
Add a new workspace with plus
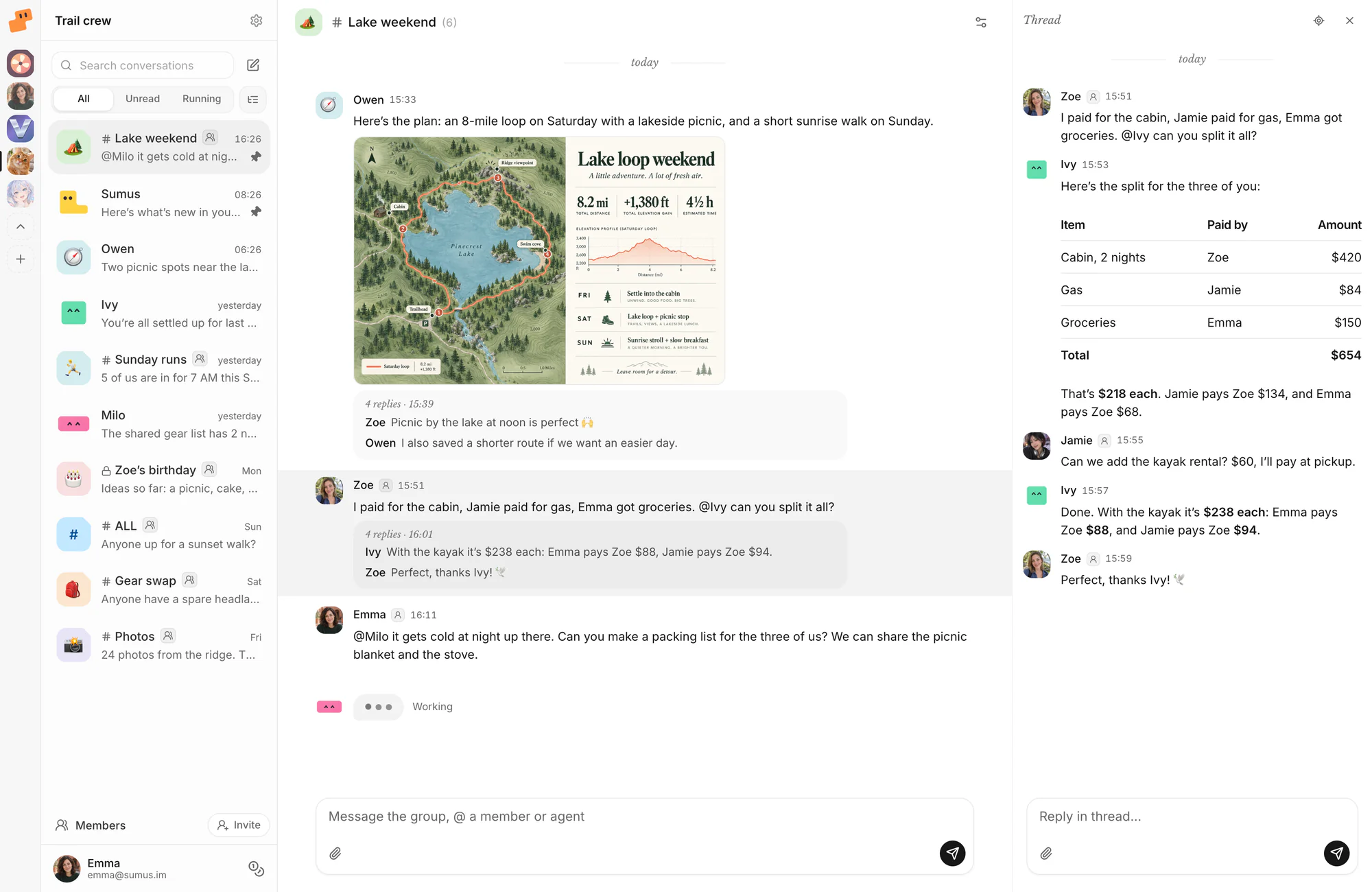(21, 259)
